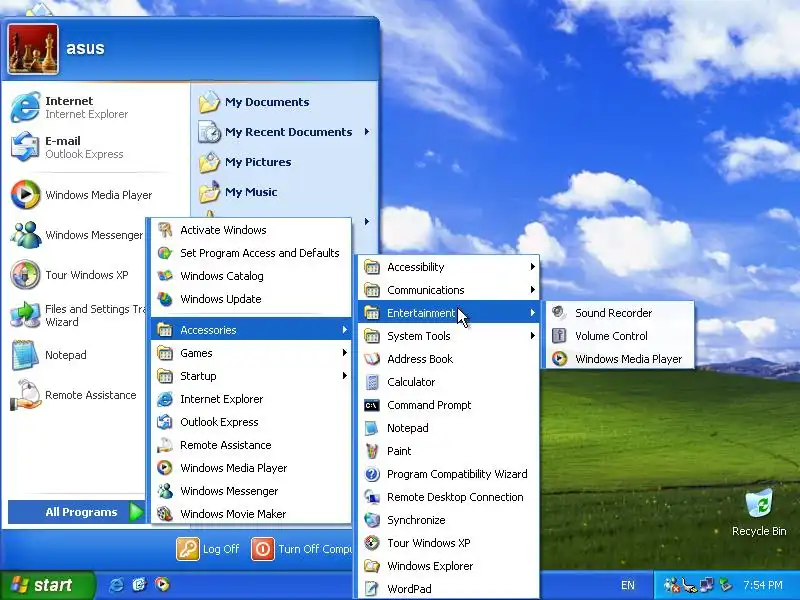Launch Windows Messenger from the recent programs list
This screenshot has width=800, height=600.
coord(77,235)
